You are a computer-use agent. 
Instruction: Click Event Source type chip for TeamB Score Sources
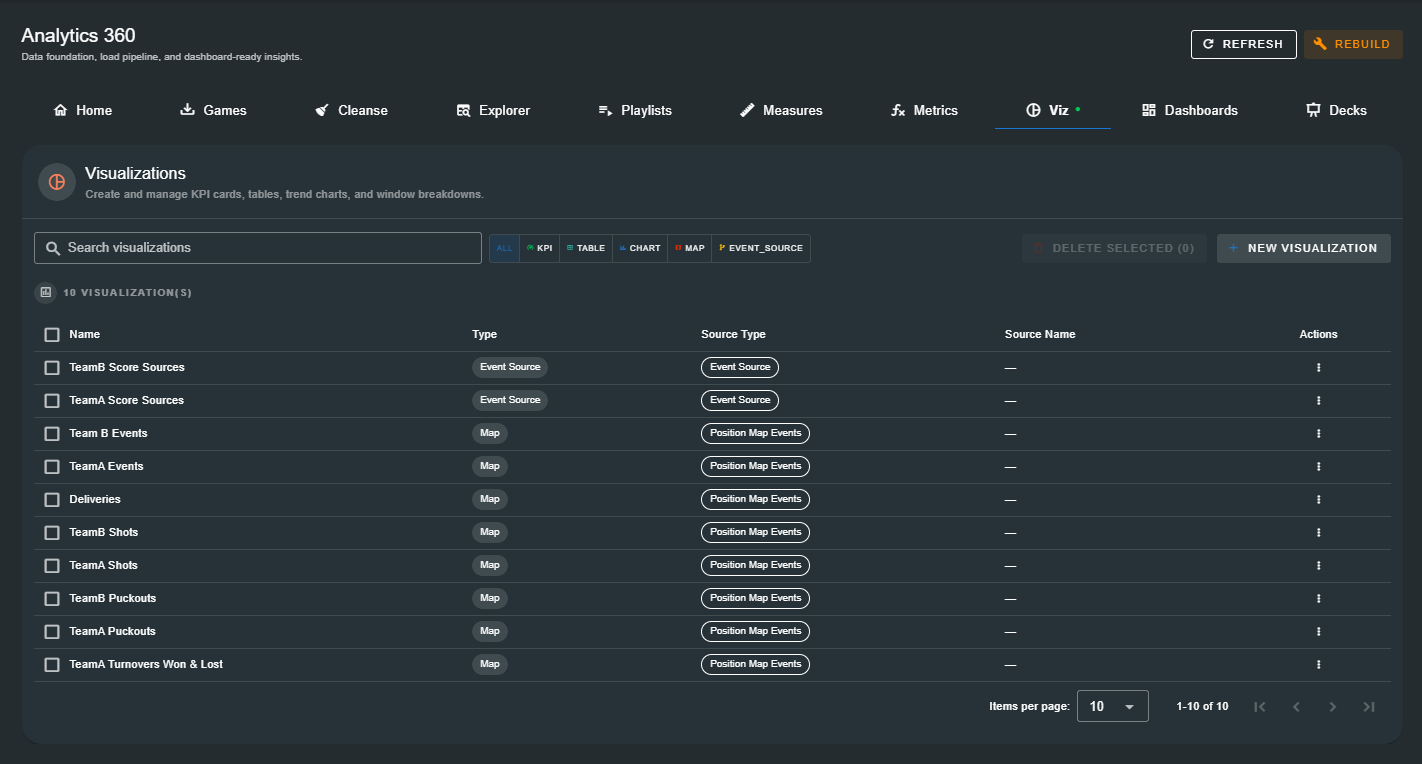(x=510, y=368)
